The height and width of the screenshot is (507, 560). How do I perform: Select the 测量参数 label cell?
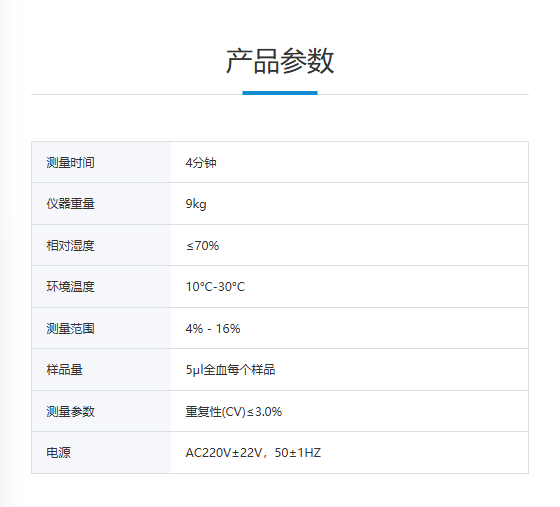click(x=101, y=411)
